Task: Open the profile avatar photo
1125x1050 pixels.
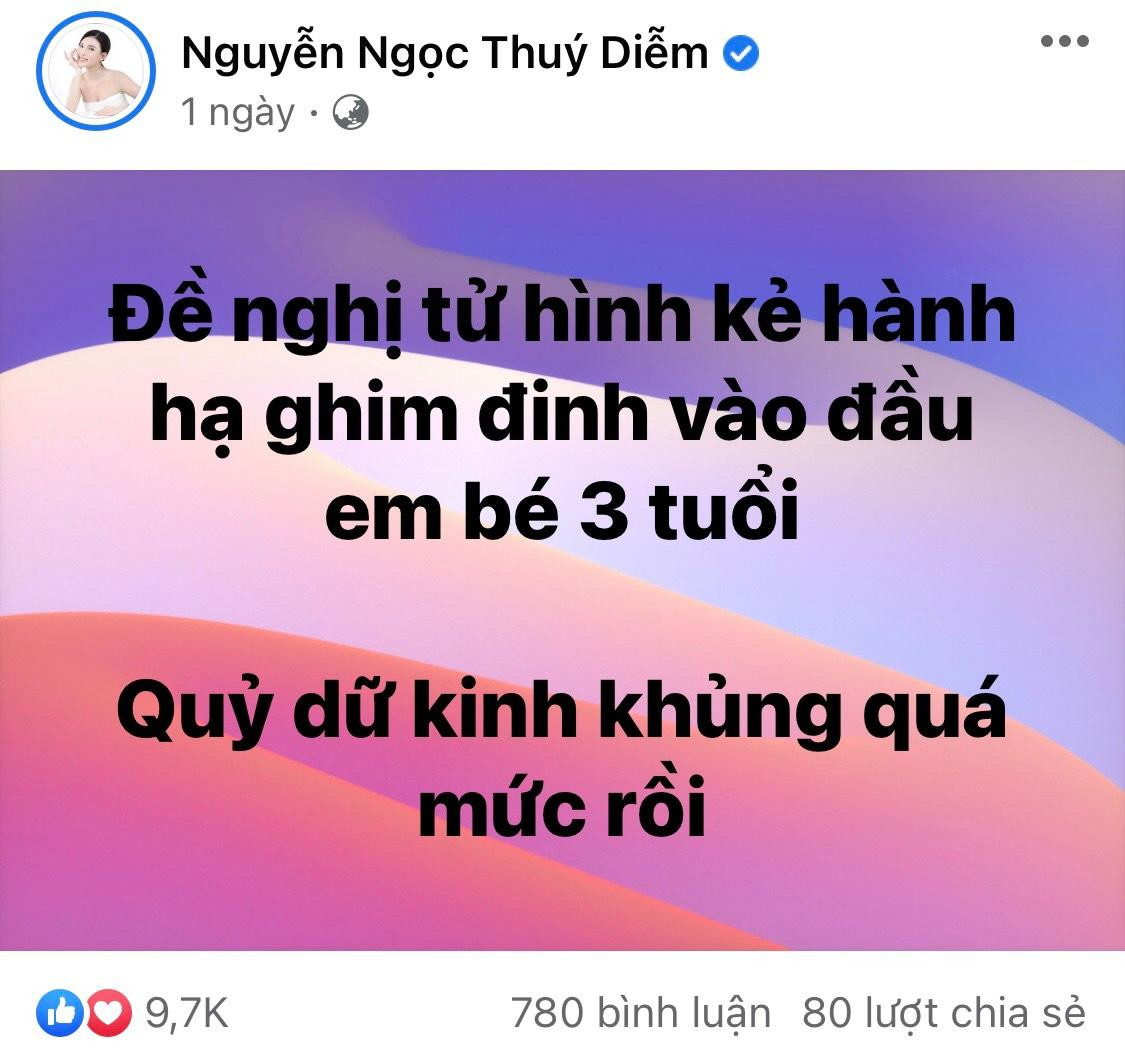Action: 96,71
